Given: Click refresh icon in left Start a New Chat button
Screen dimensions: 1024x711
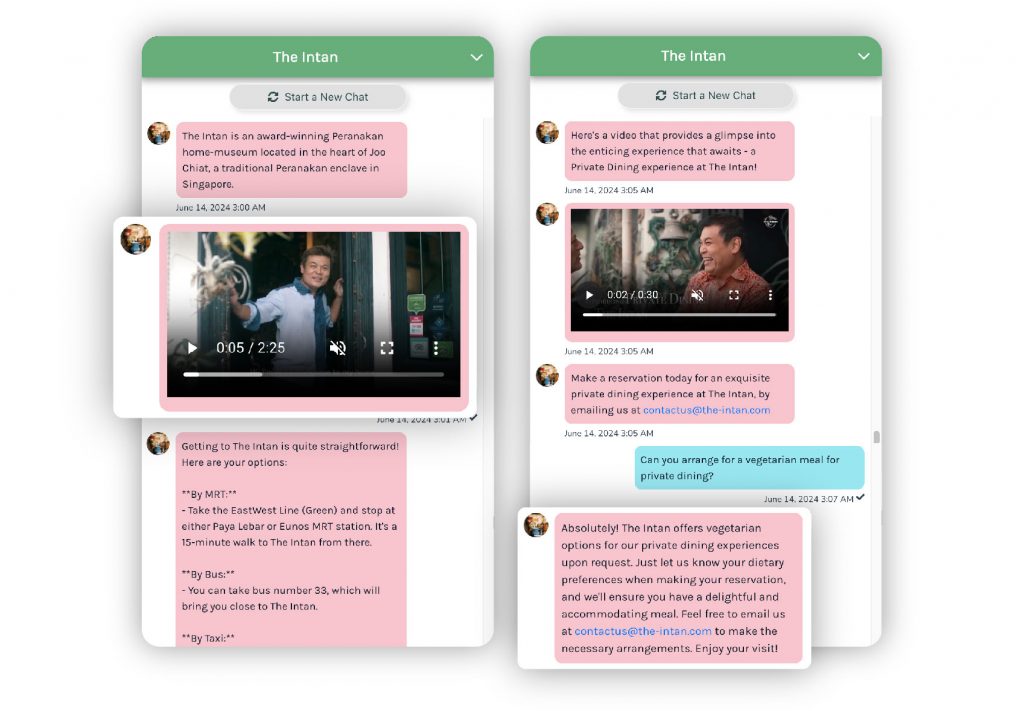Looking at the screenshot, I should 273,97.
